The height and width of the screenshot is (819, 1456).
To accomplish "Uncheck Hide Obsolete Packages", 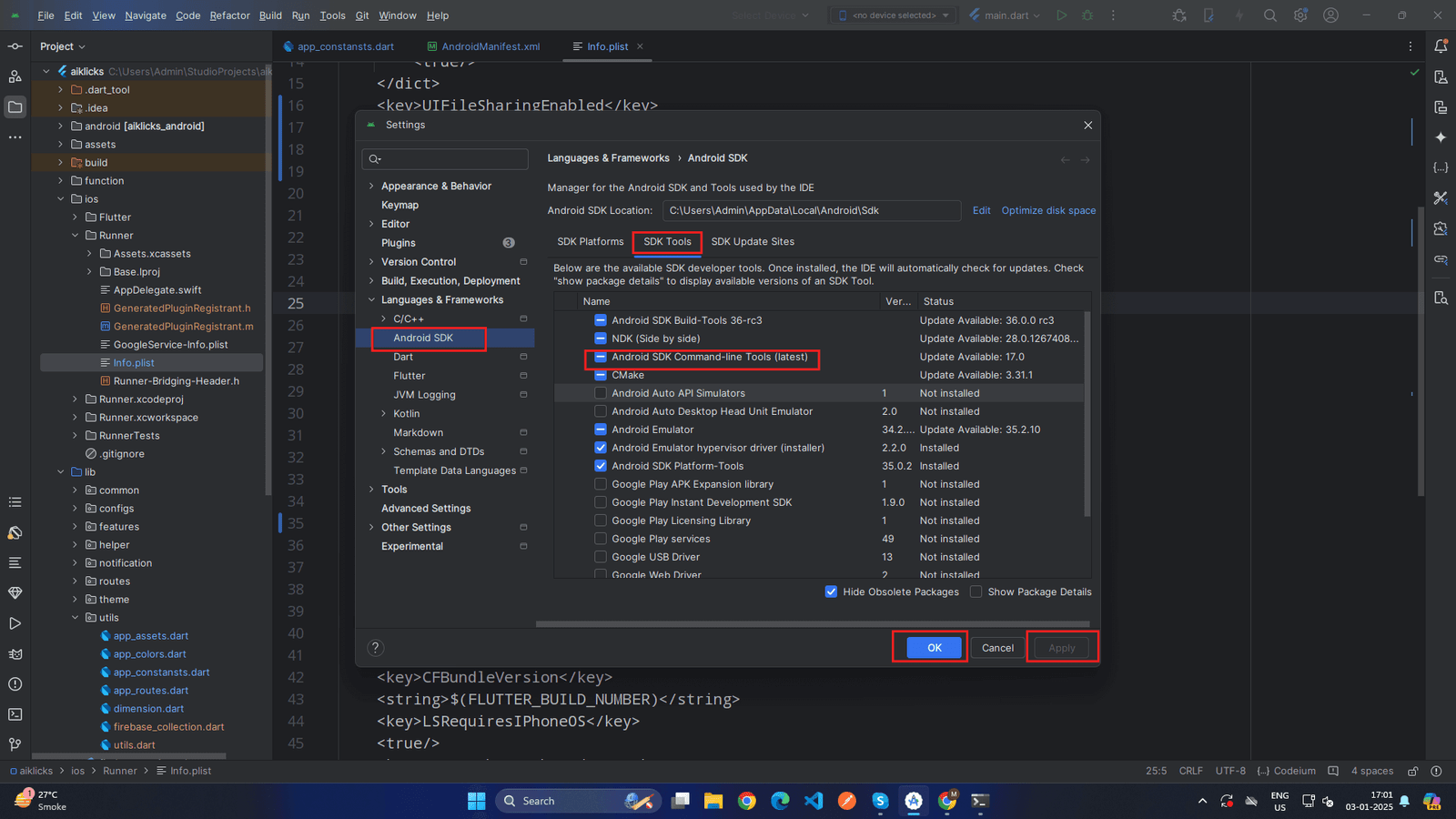I will pos(831,591).
